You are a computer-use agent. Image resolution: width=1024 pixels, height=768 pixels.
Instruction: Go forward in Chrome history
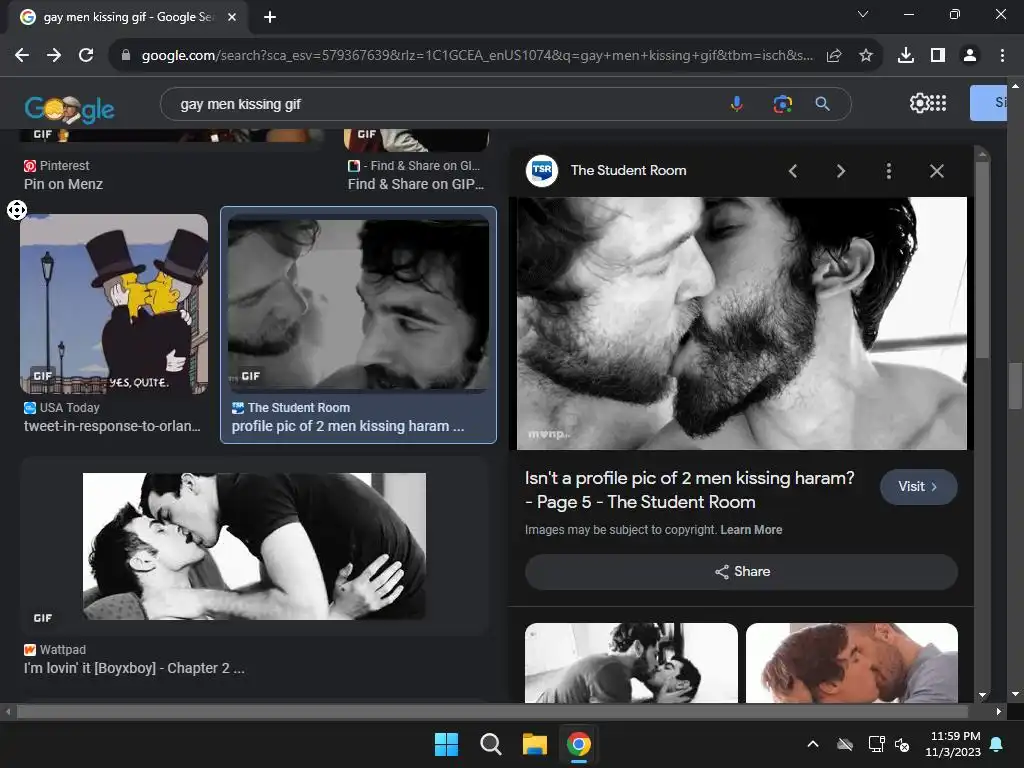click(x=54, y=56)
